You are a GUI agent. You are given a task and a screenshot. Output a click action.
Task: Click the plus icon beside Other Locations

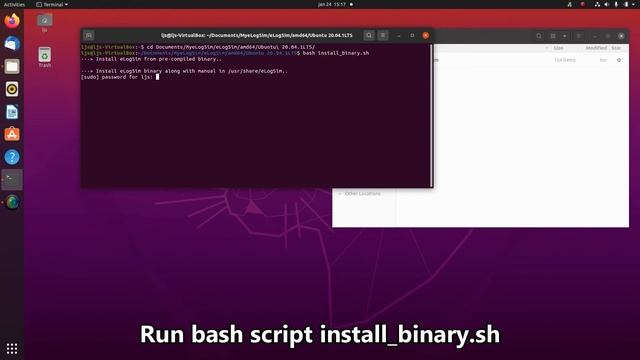click(x=340, y=193)
